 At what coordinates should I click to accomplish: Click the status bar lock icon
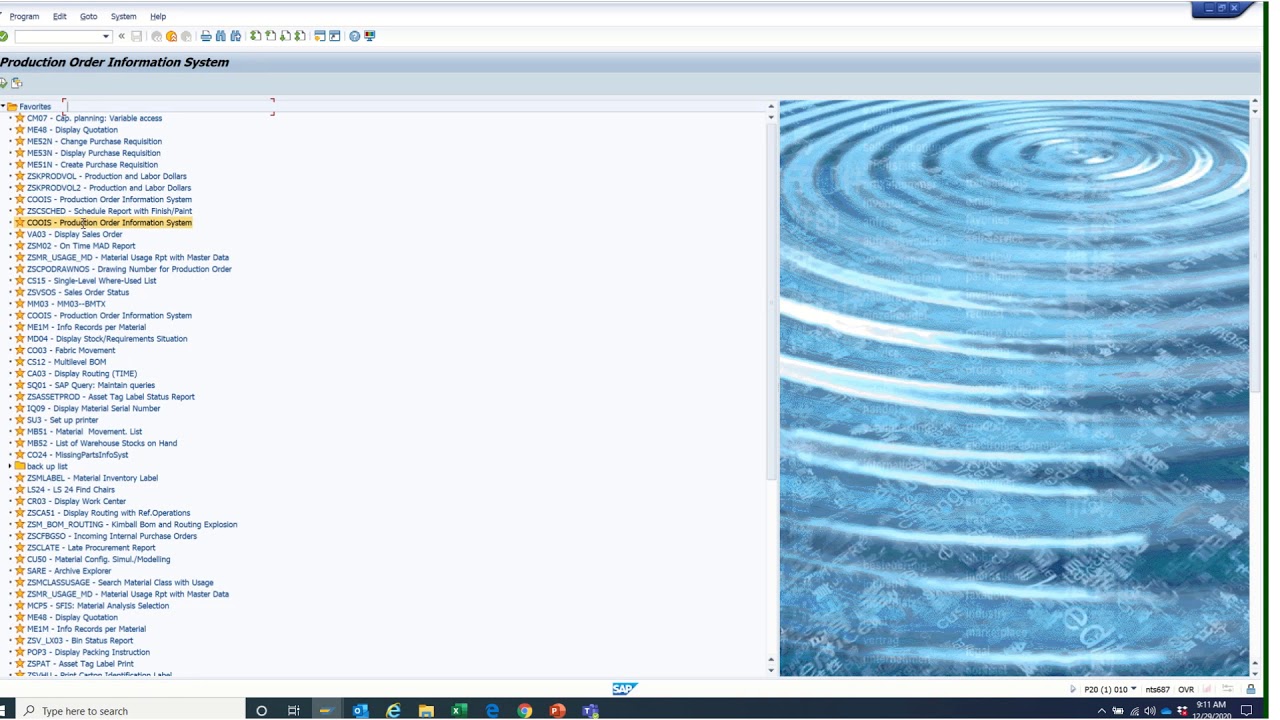point(1251,689)
